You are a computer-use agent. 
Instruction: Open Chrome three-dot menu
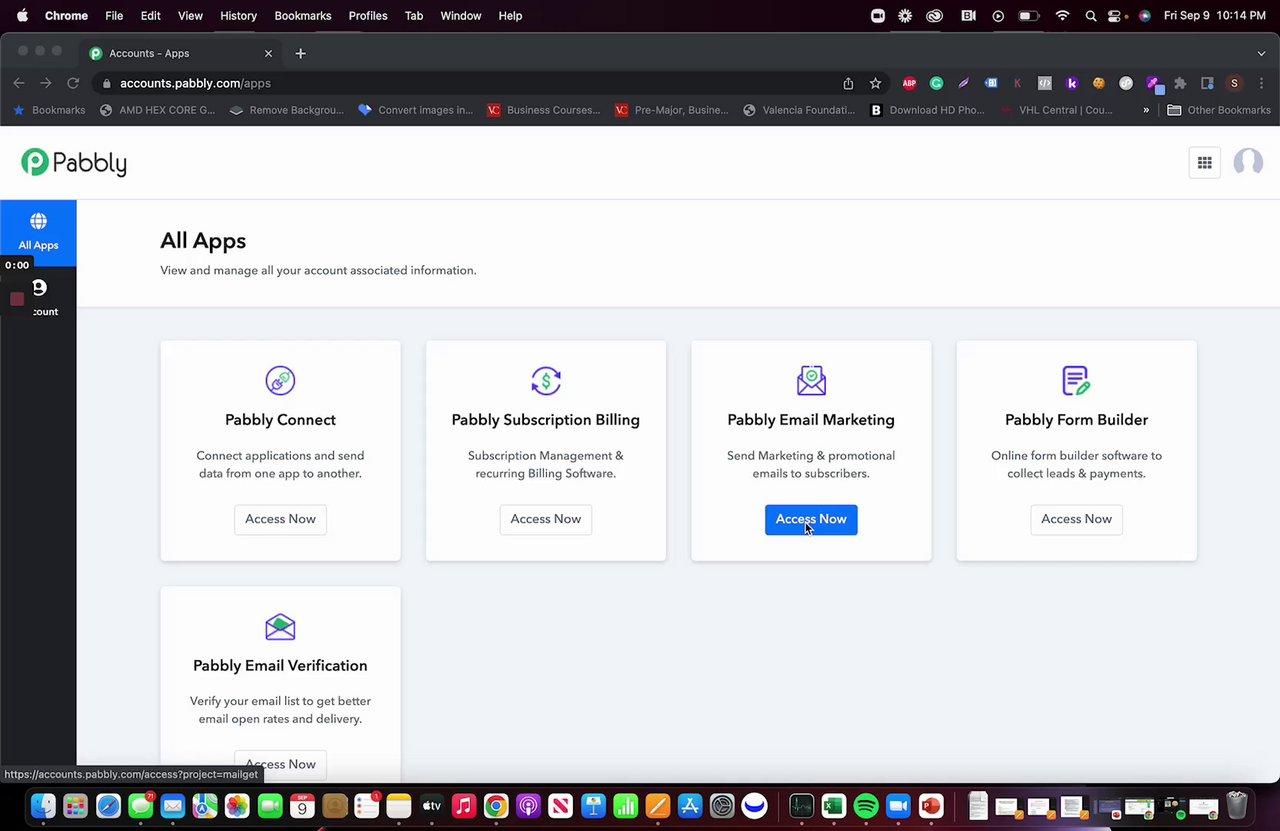click(1260, 84)
